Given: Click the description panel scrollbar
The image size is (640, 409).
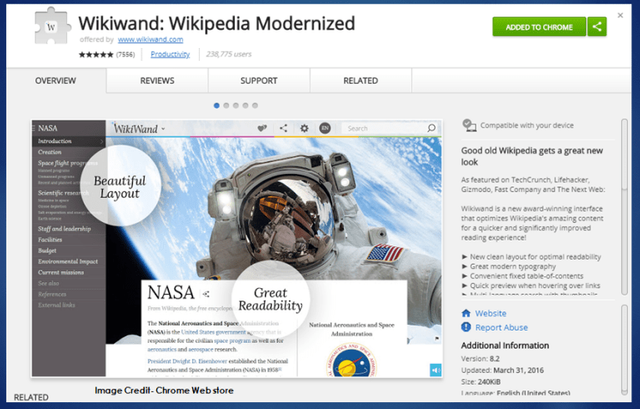Looking at the screenshot, I should (x=624, y=207).
